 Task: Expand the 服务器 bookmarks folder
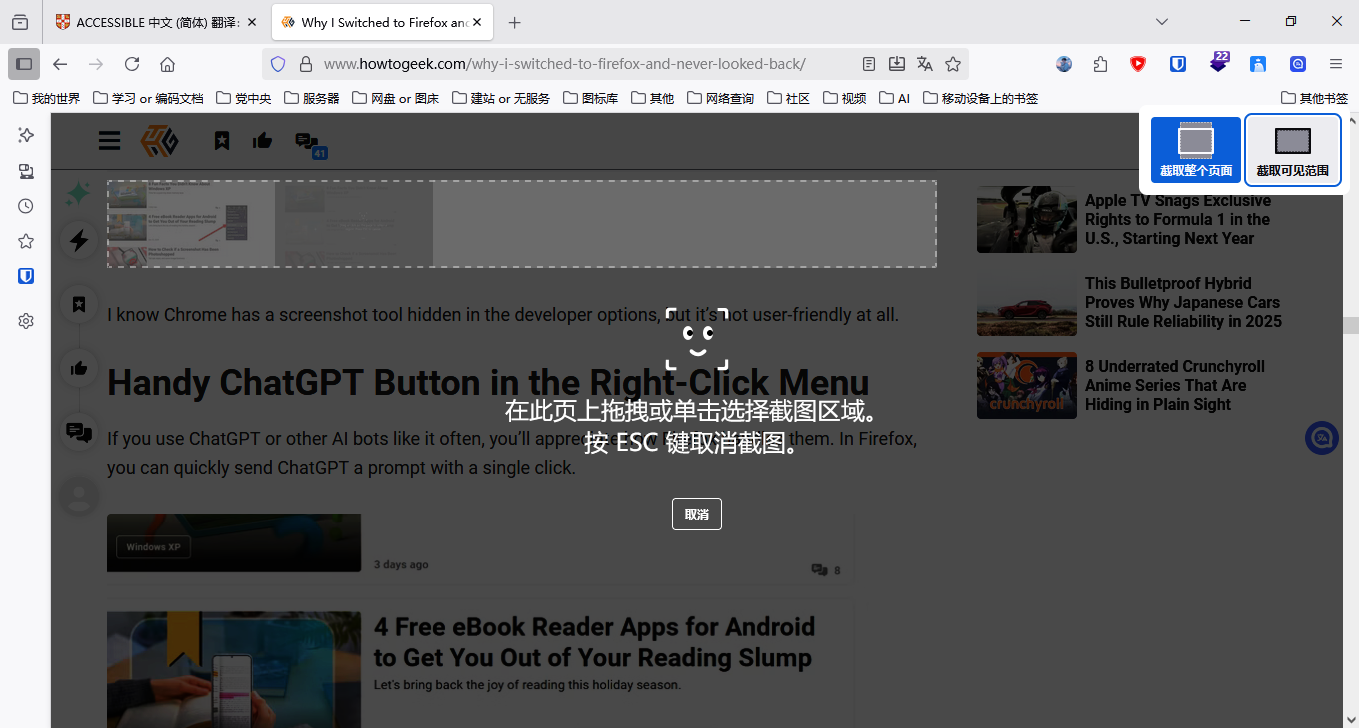[312, 98]
